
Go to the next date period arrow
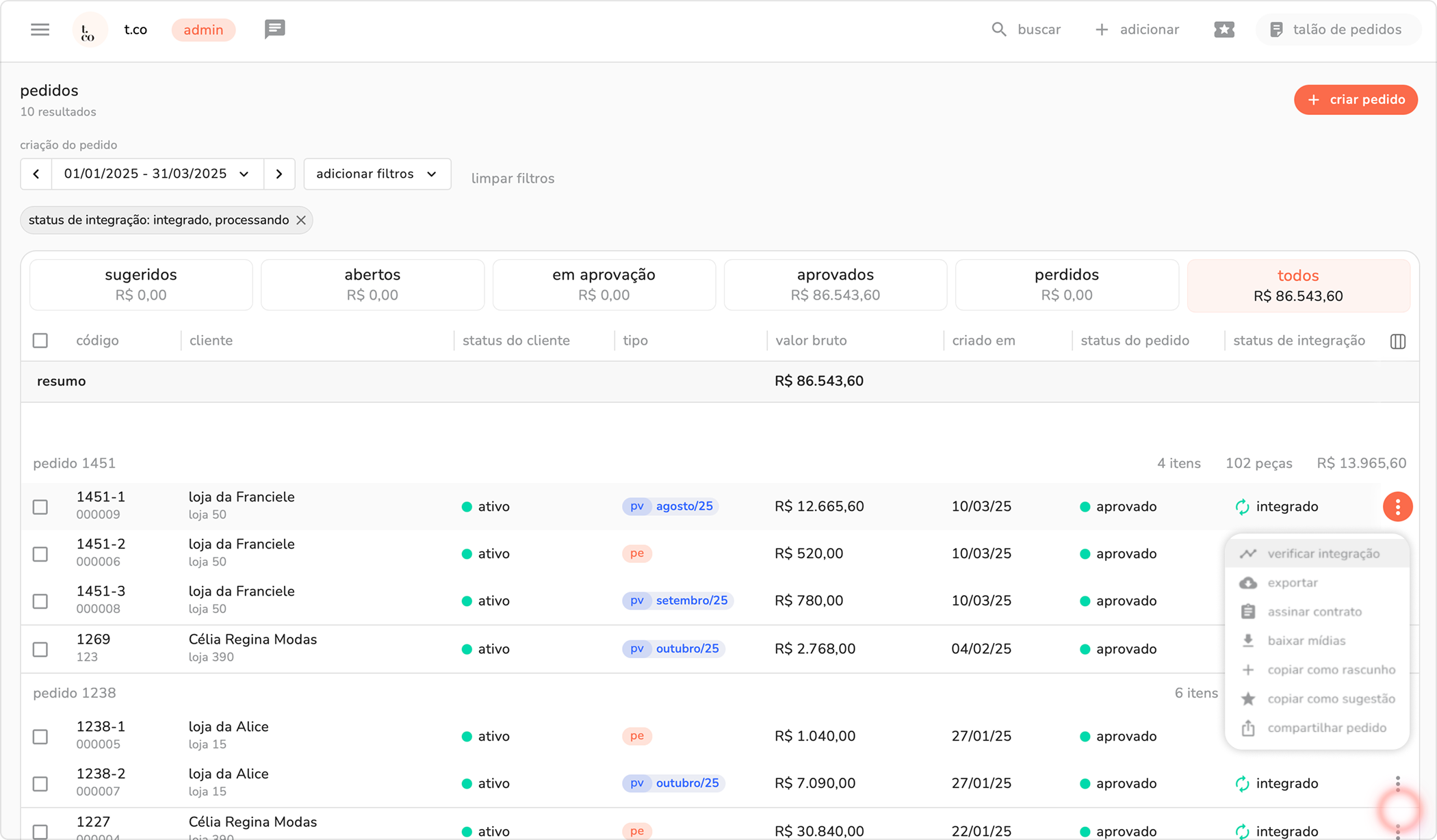(x=279, y=174)
